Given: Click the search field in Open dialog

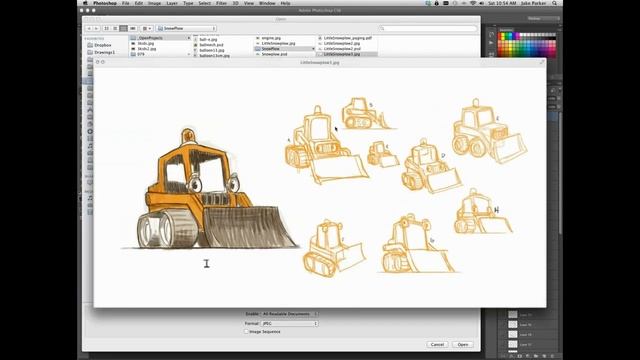Looking at the screenshot, I should pyautogui.click(x=428, y=29).
